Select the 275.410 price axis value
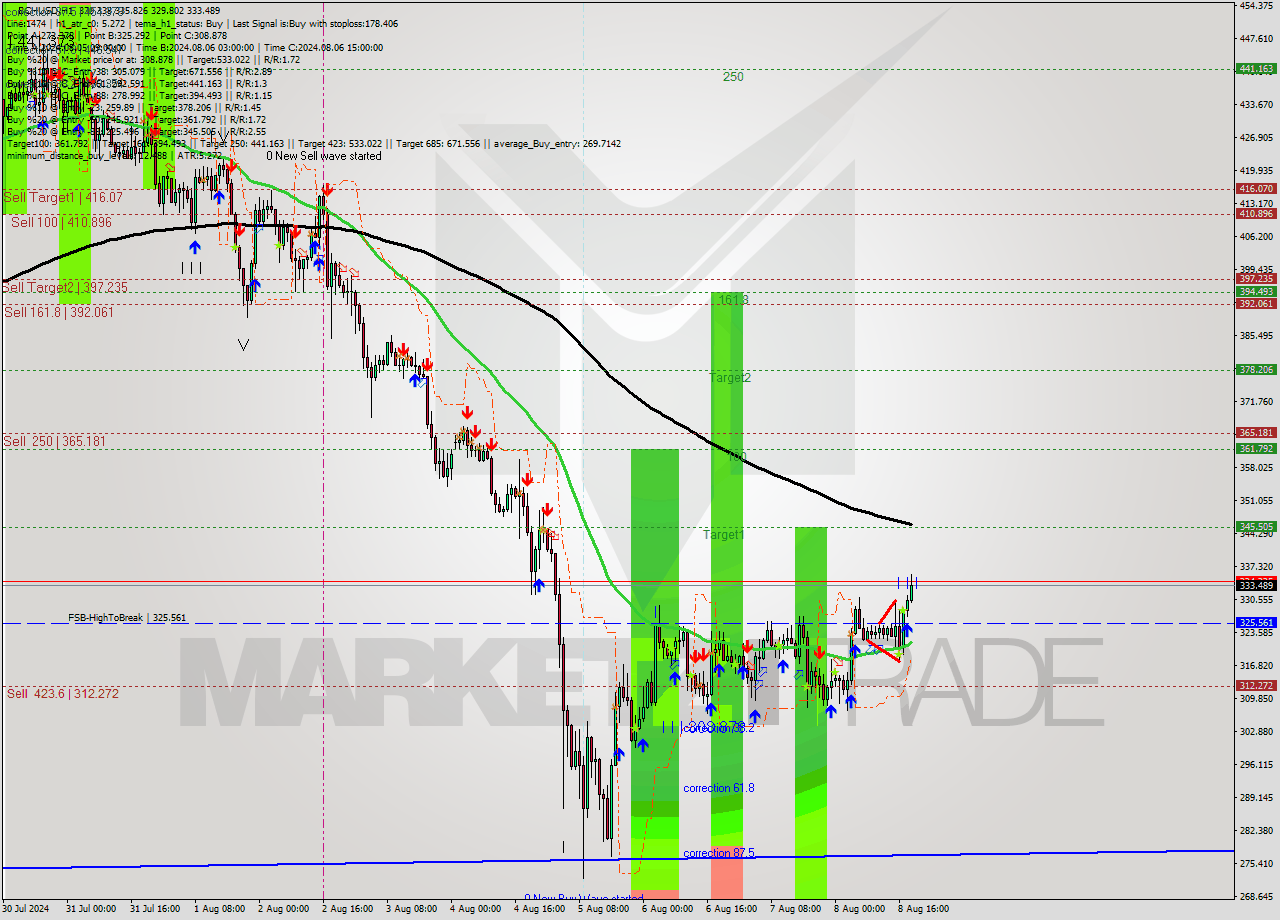The image size is (1280, 920). (x=1256, y=863)
